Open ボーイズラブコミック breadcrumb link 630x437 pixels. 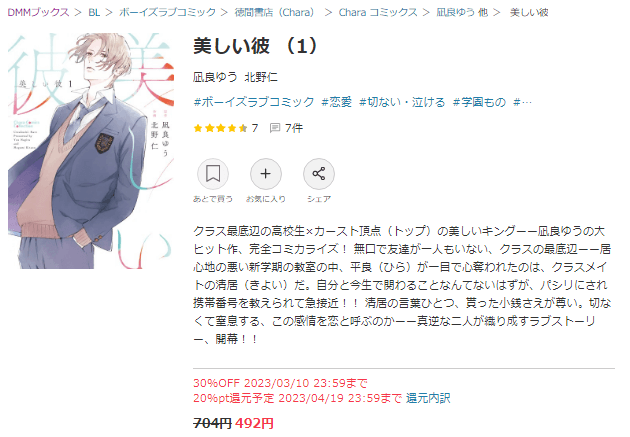coord(167,12)
